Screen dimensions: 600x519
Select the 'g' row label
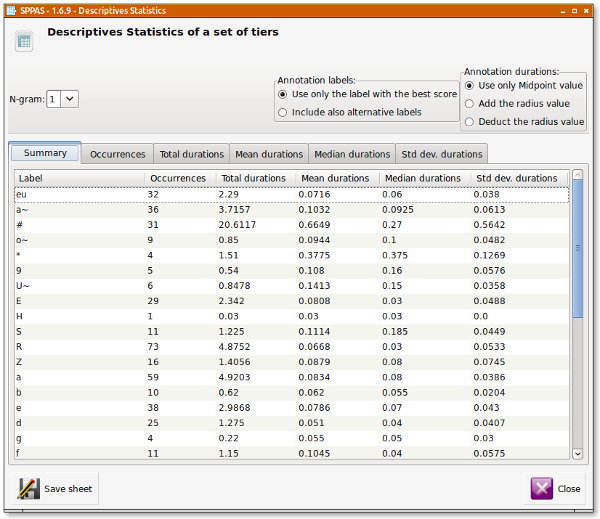point(19,439)
